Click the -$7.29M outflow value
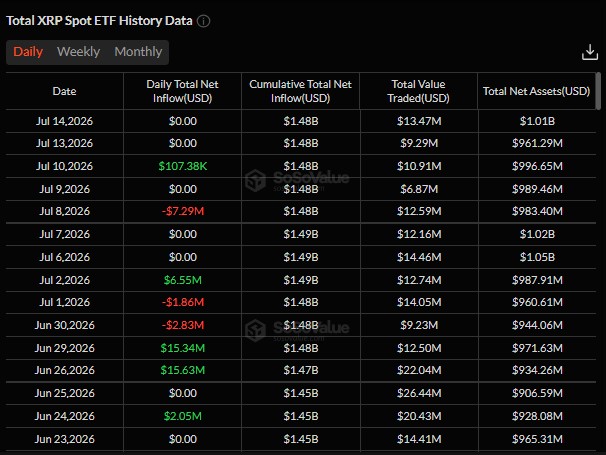The image size is (606, 455). tap(182, 211)
